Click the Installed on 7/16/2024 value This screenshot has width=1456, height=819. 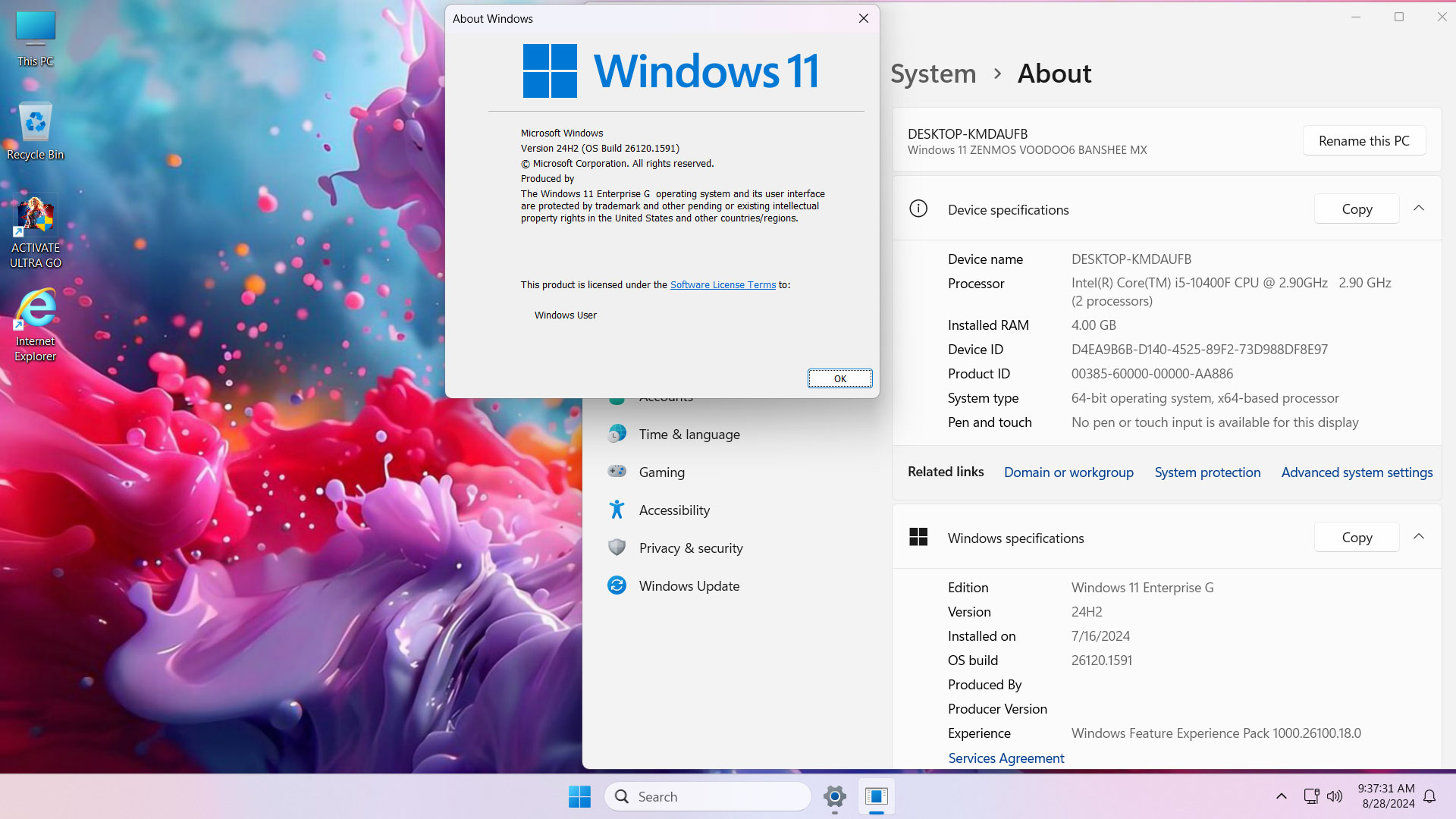pyautogui.click(x=1100, y=636)
